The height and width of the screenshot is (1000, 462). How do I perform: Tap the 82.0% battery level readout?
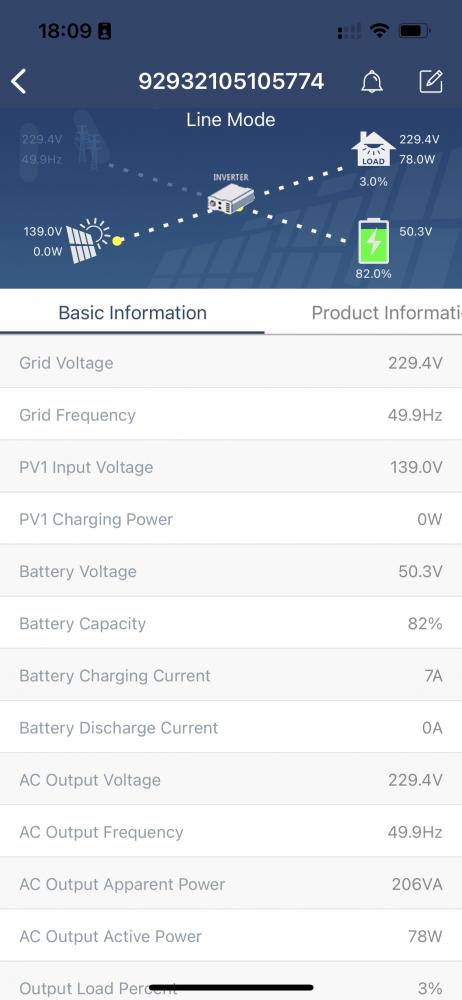(373, 274)
